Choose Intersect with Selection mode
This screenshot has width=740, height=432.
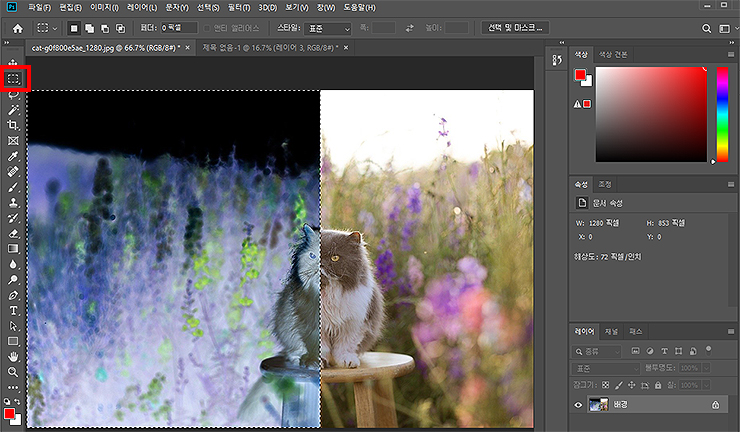(120, 28)
